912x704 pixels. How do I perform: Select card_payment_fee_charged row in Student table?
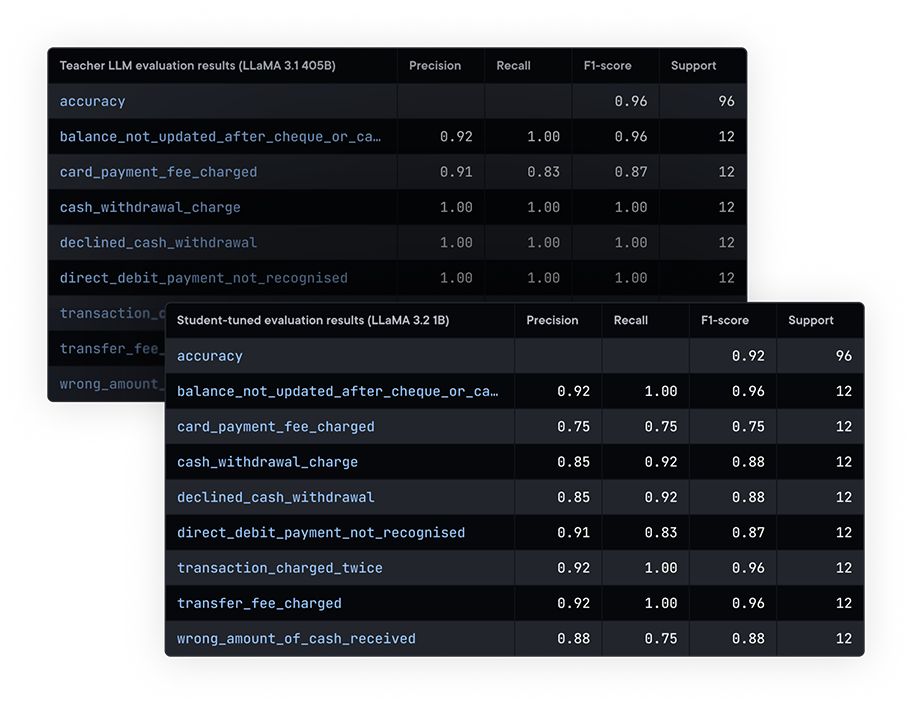tap(515, 426)
